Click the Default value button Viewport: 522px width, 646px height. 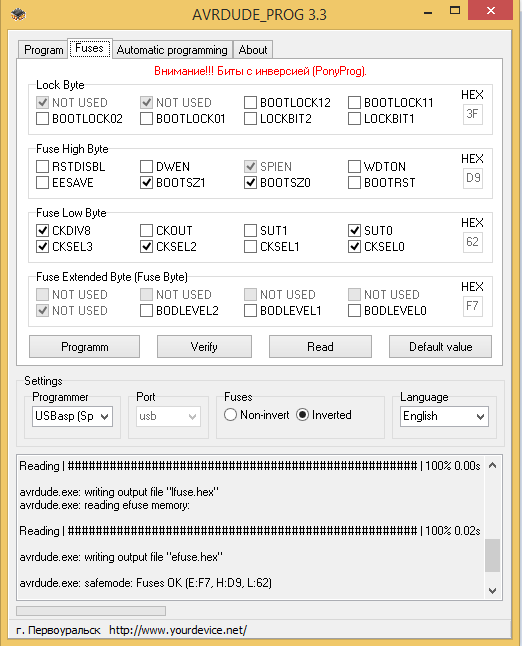coord(440,347)
